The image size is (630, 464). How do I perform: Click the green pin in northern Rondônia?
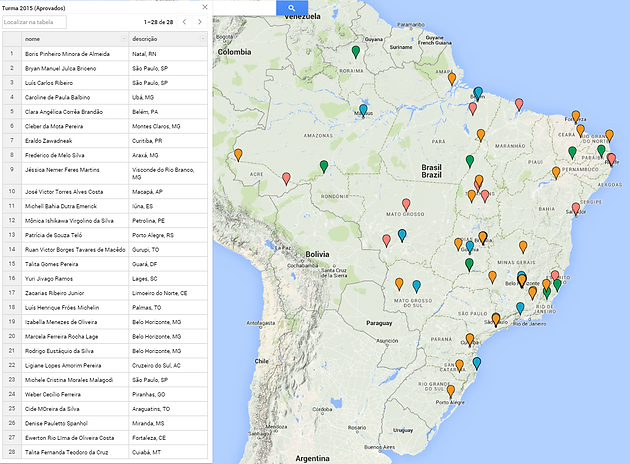(324, 167)
